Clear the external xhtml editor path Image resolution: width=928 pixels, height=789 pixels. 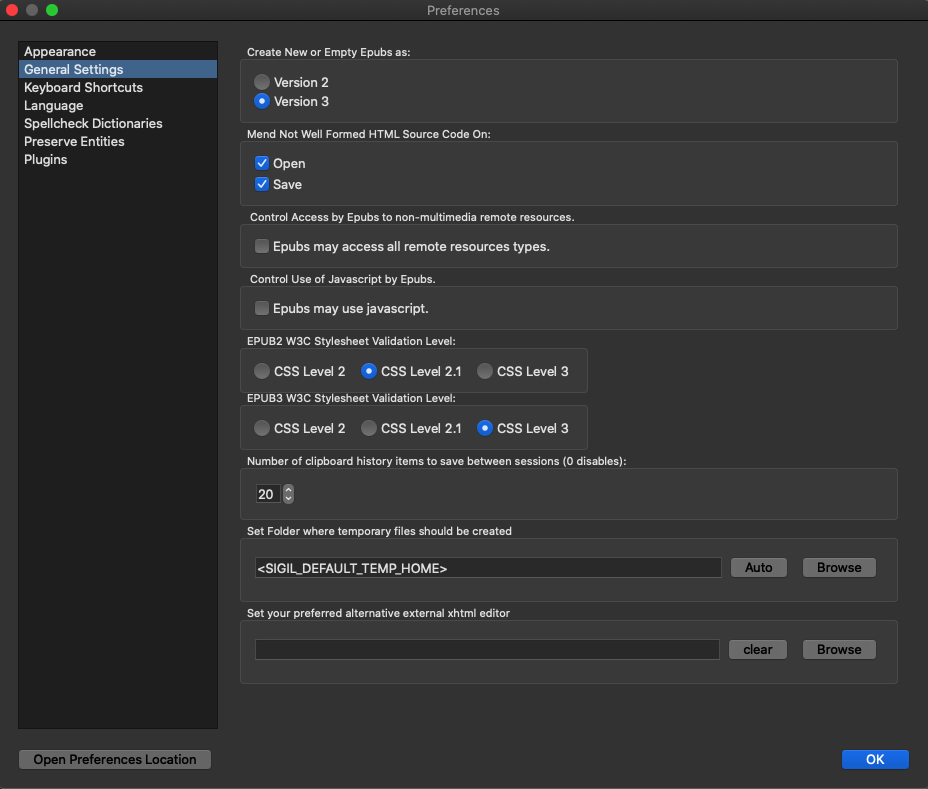click(758, 649)
